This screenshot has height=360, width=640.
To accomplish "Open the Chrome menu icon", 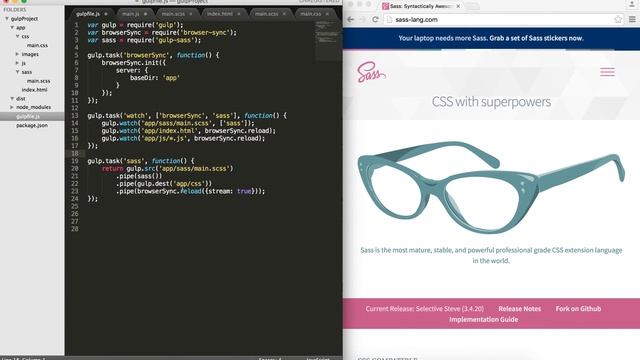I will pos(632,19).
